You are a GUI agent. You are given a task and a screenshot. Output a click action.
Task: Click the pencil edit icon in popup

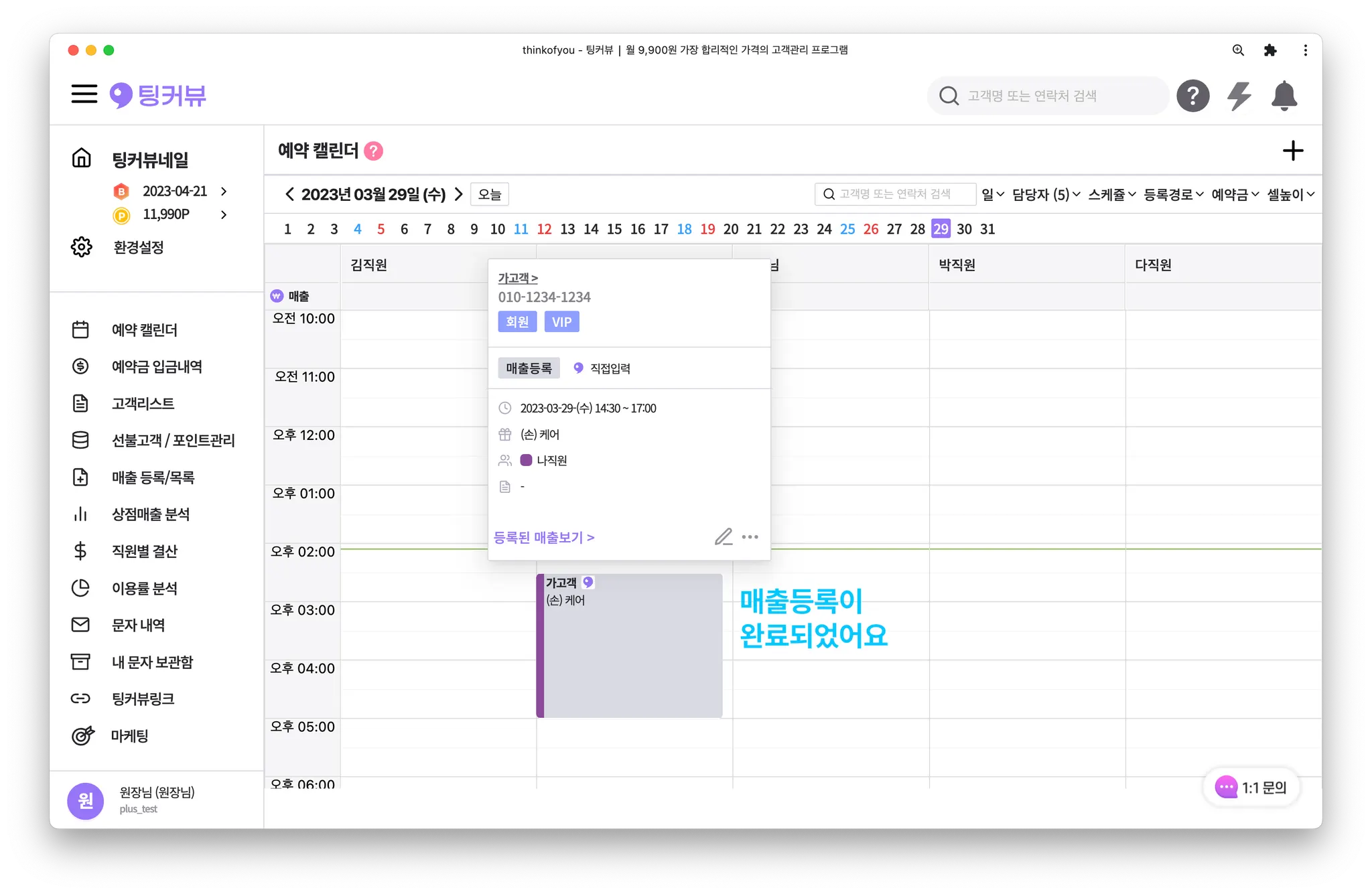coord(723,537)
